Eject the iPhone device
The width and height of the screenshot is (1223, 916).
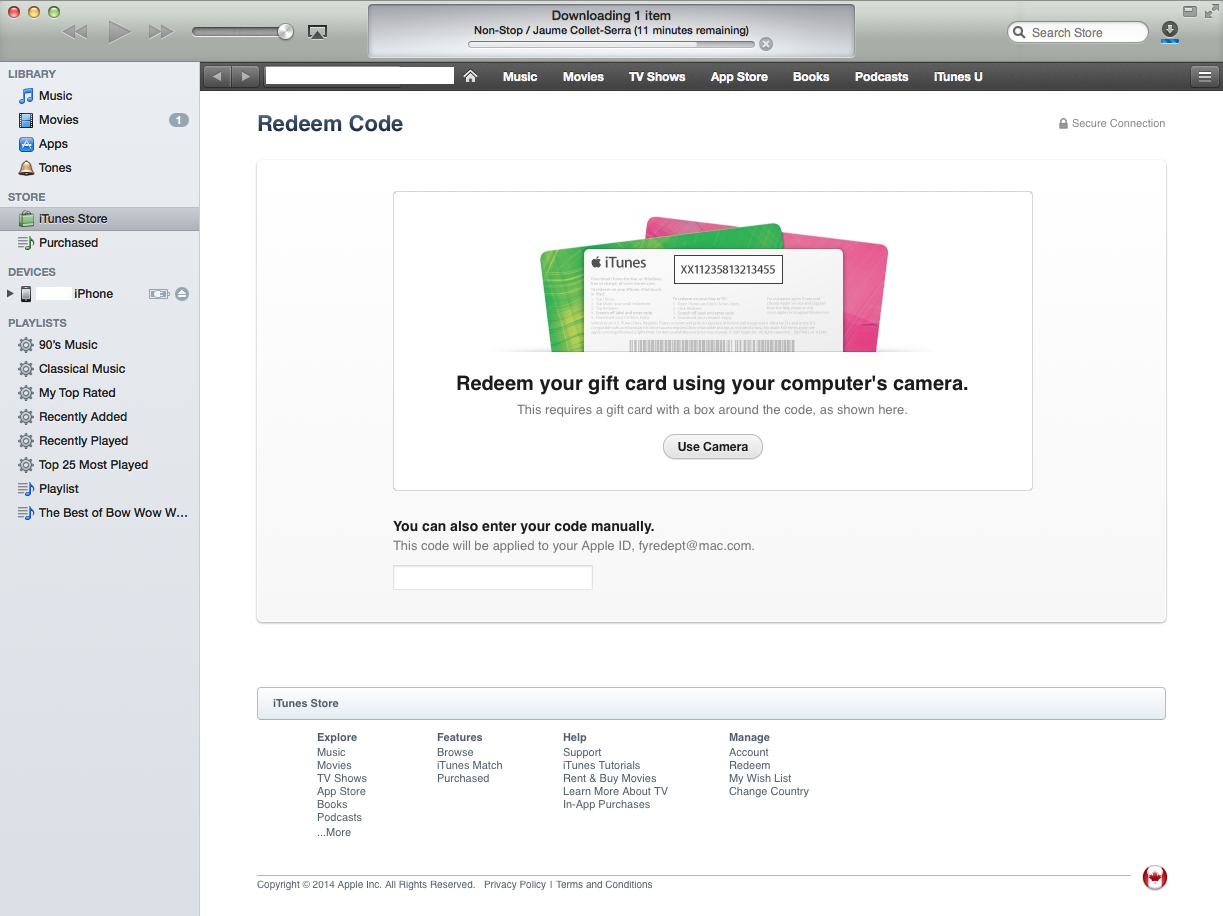[x=182, y=294]
